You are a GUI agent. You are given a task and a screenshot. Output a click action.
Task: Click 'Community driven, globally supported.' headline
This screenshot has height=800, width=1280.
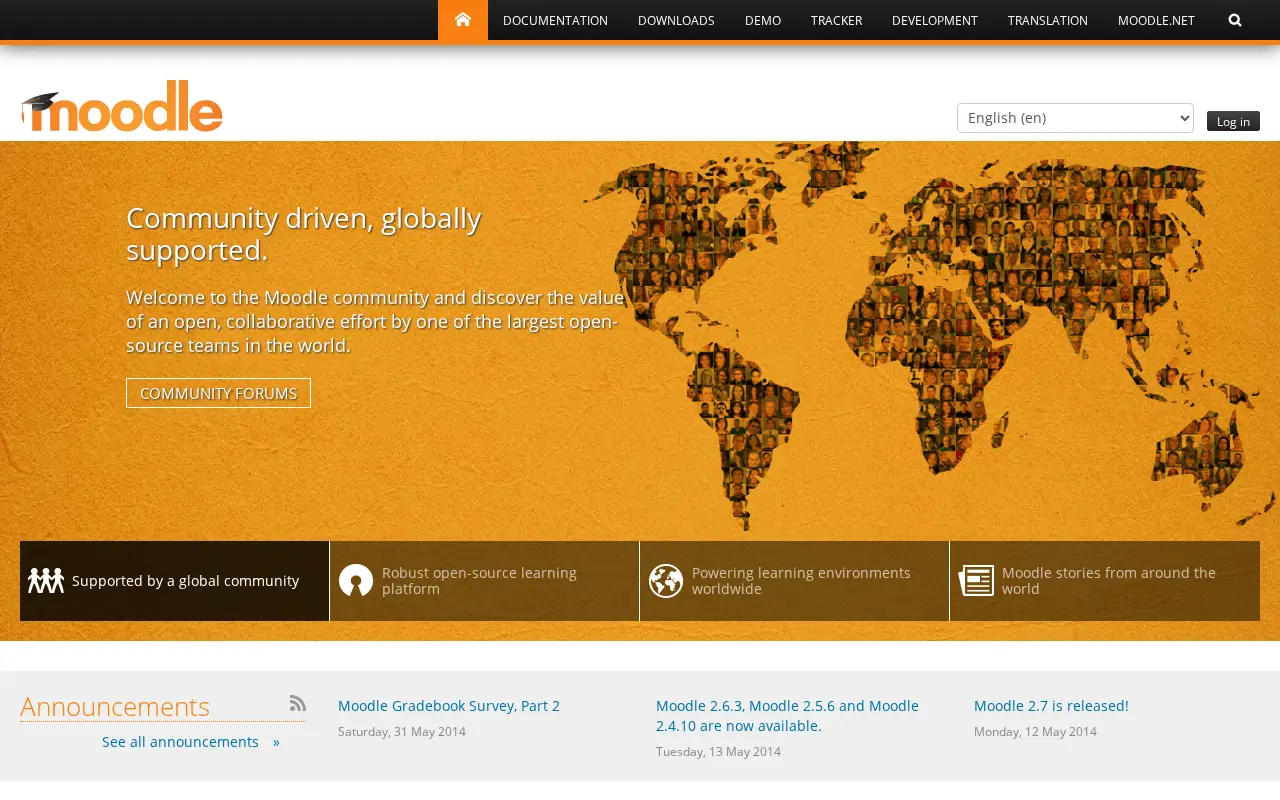(x=304, y=234)
